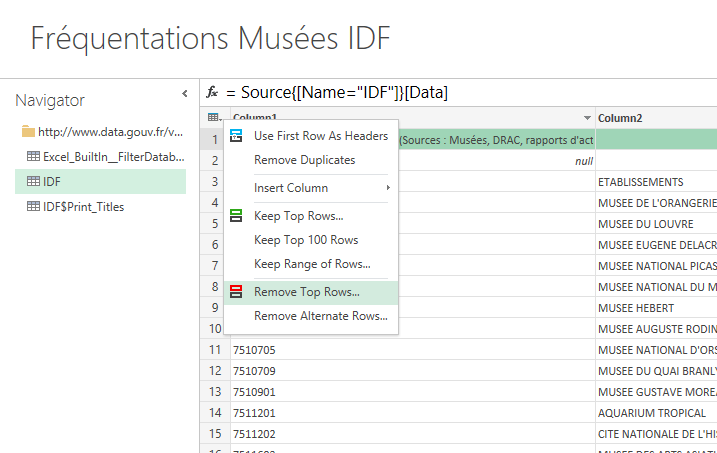Image resolution: width=717 pixels, height=453 pixels.
Task: Select Remove Alternate Rows option
Action: click(320, 316)
